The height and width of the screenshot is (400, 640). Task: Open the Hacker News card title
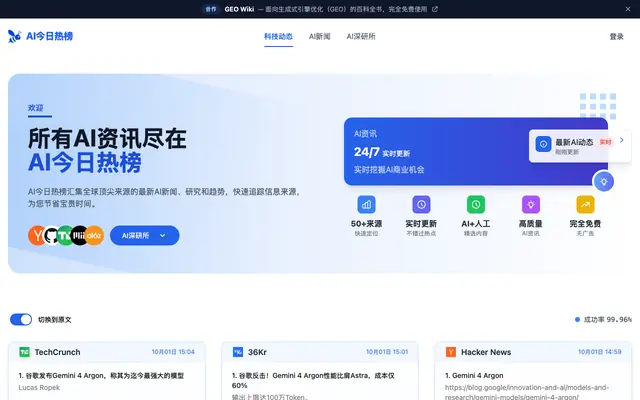pyautogui.click(x=486, y=352)
